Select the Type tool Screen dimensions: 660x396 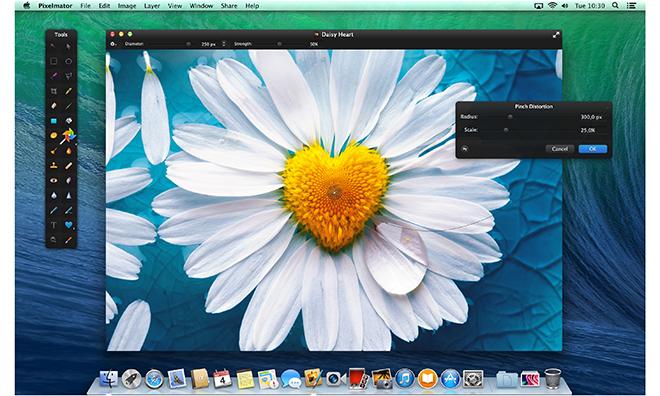click(54, 225)
